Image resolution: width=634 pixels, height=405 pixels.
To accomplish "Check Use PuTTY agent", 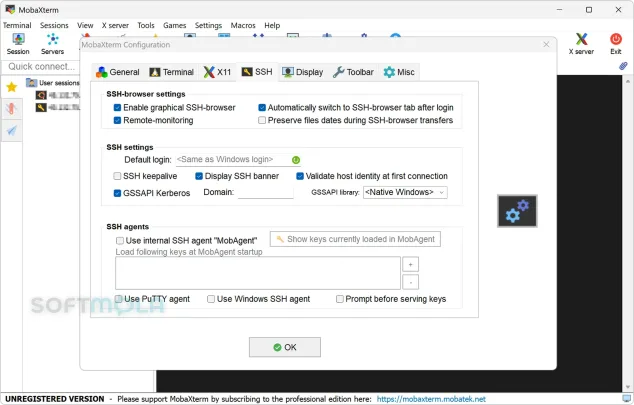I will point(118,299).
